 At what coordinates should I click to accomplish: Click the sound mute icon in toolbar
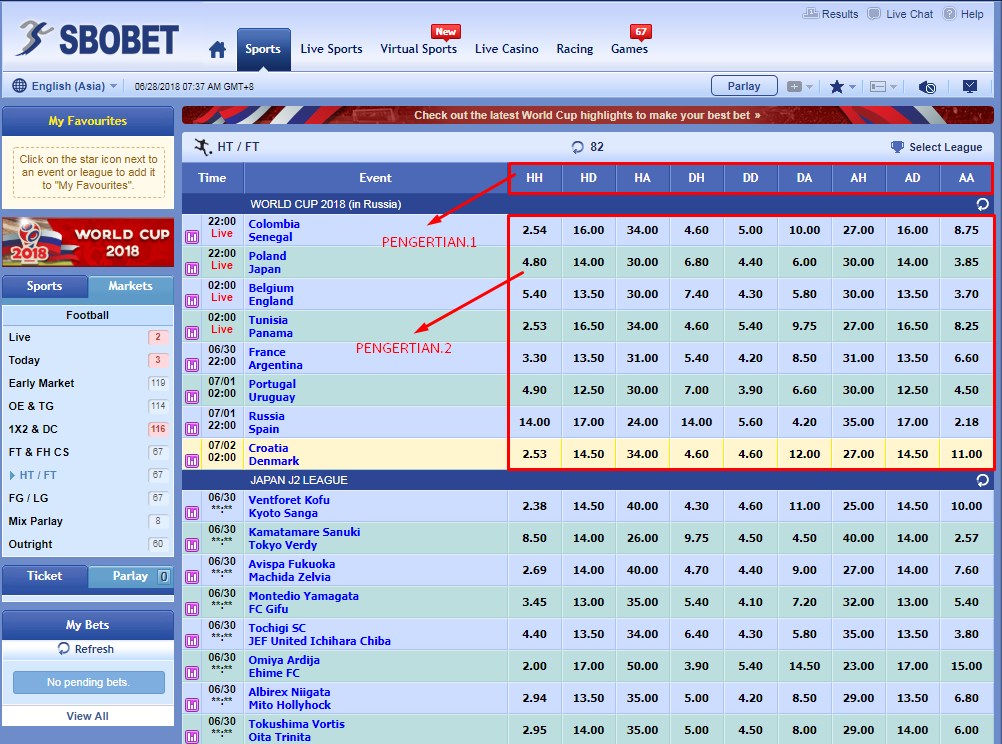[x=927, y=87]
